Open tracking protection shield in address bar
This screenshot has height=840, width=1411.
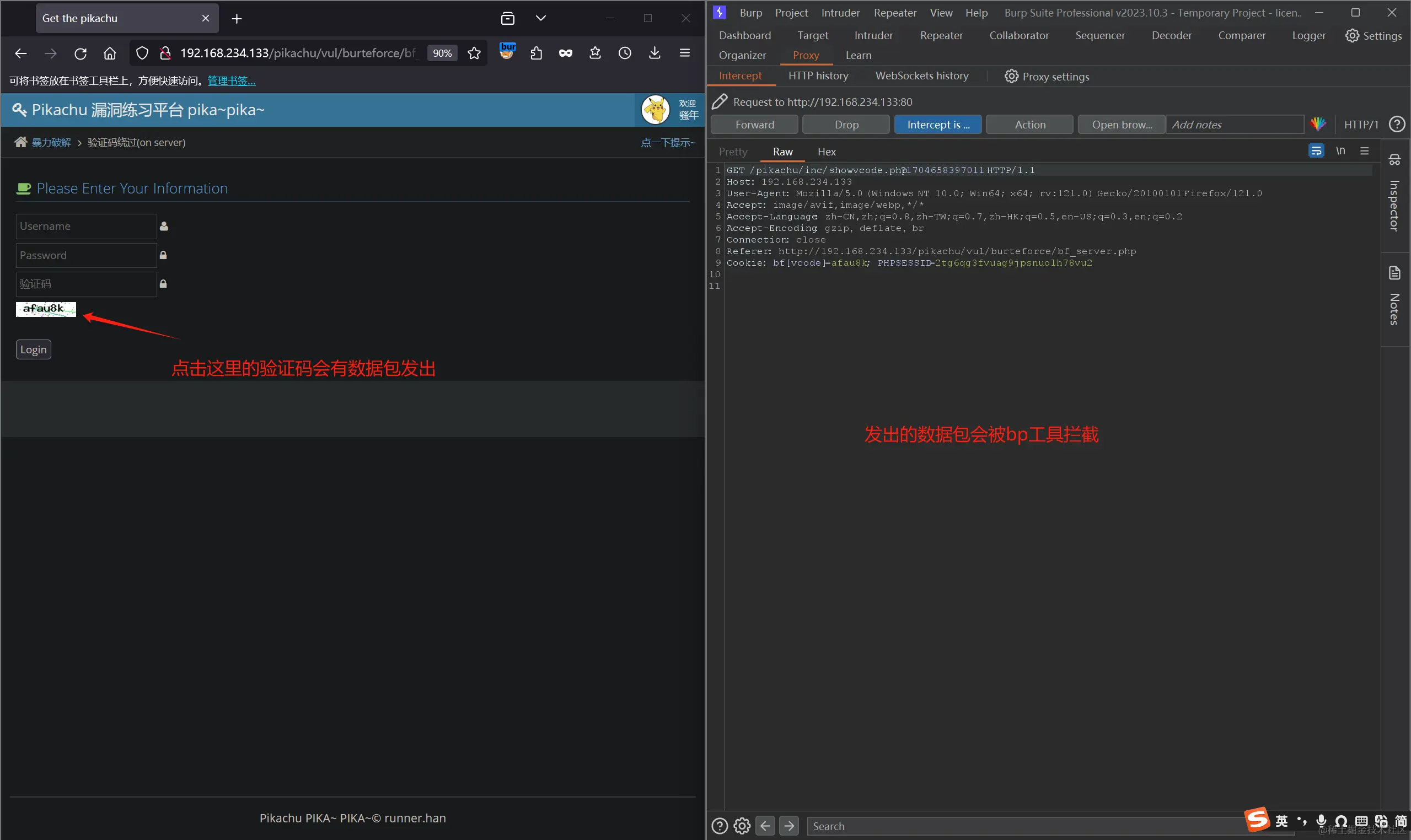142,53
